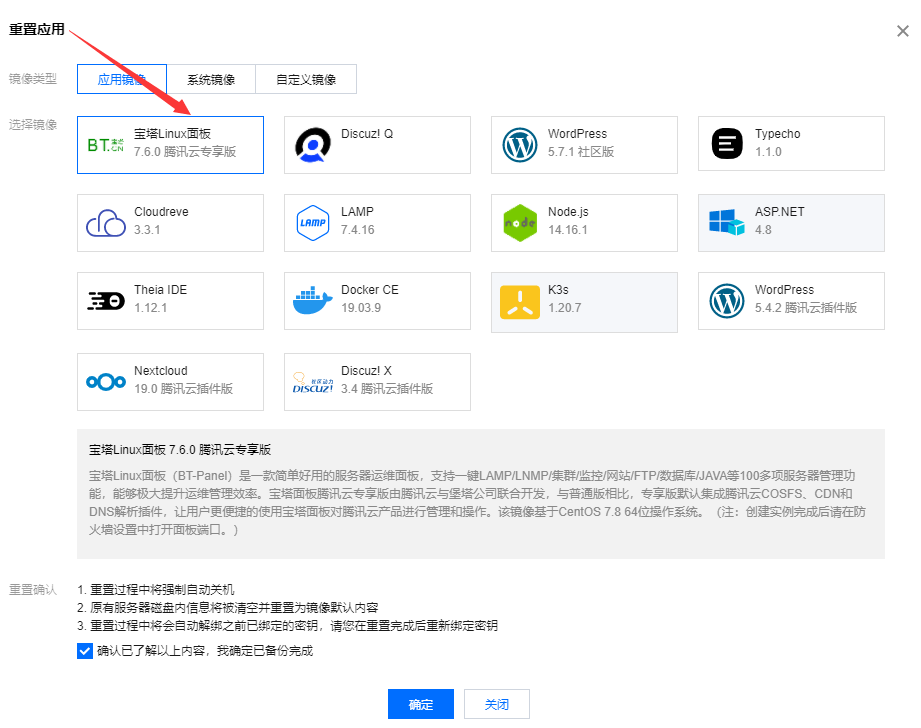The width and height of the screenshot is (921, 728).
Task: Select the LAMP 7.4.16 version text
Action: pos(358,230)
